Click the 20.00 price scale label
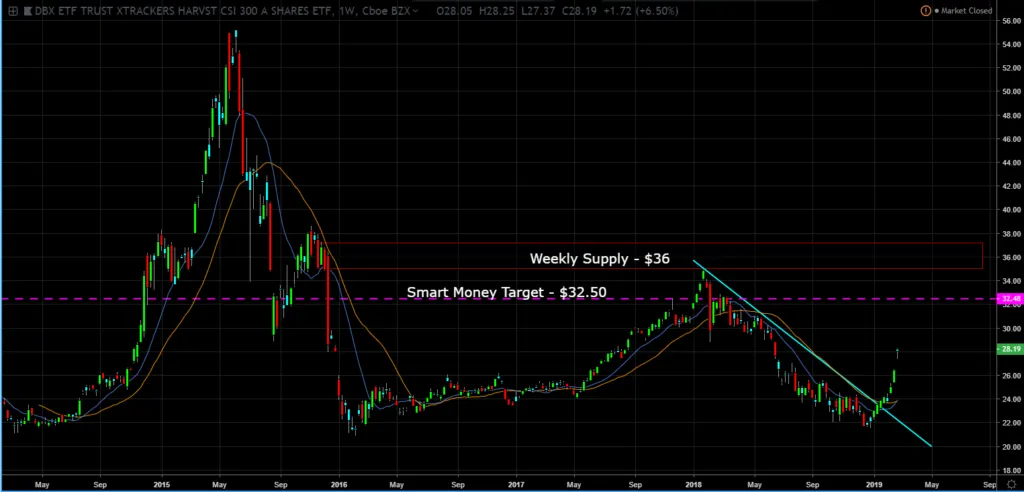 pyautogui.click(x=1011, y=447)
